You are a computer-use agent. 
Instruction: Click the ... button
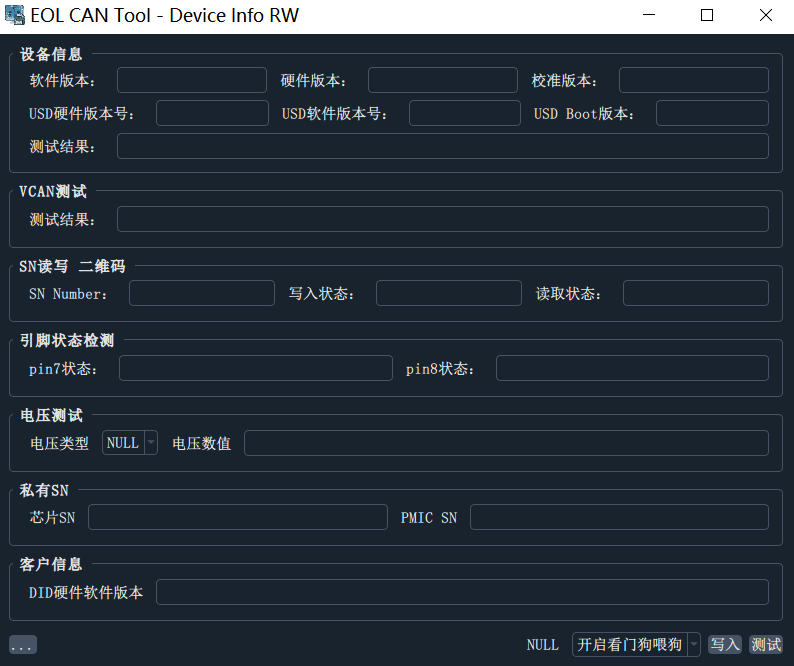coord(23,645)
